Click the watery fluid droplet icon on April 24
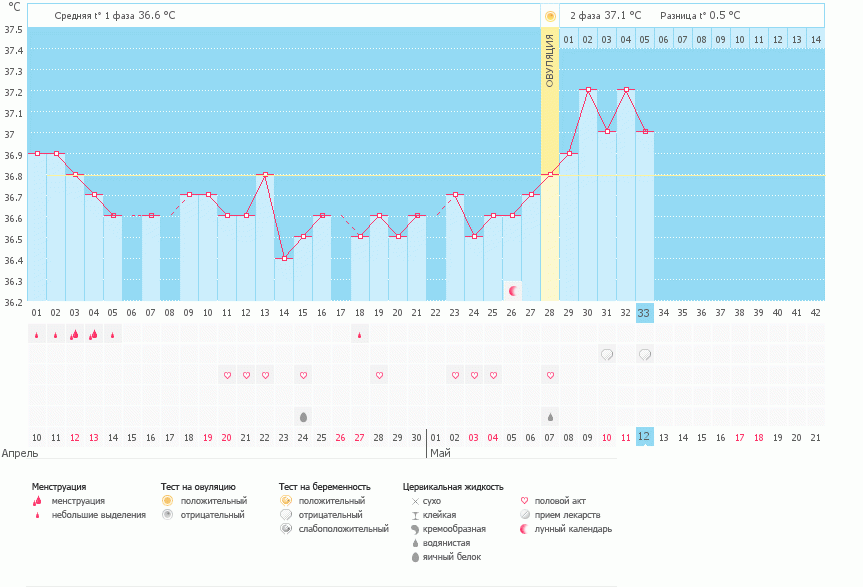Viewport: 863px width, 587px height. [x=303, y=416]
